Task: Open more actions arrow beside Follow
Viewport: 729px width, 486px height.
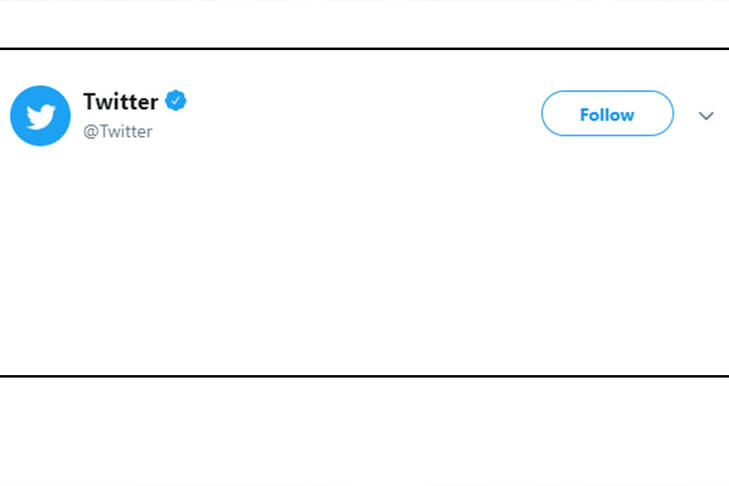Action: tap(706, 116)
